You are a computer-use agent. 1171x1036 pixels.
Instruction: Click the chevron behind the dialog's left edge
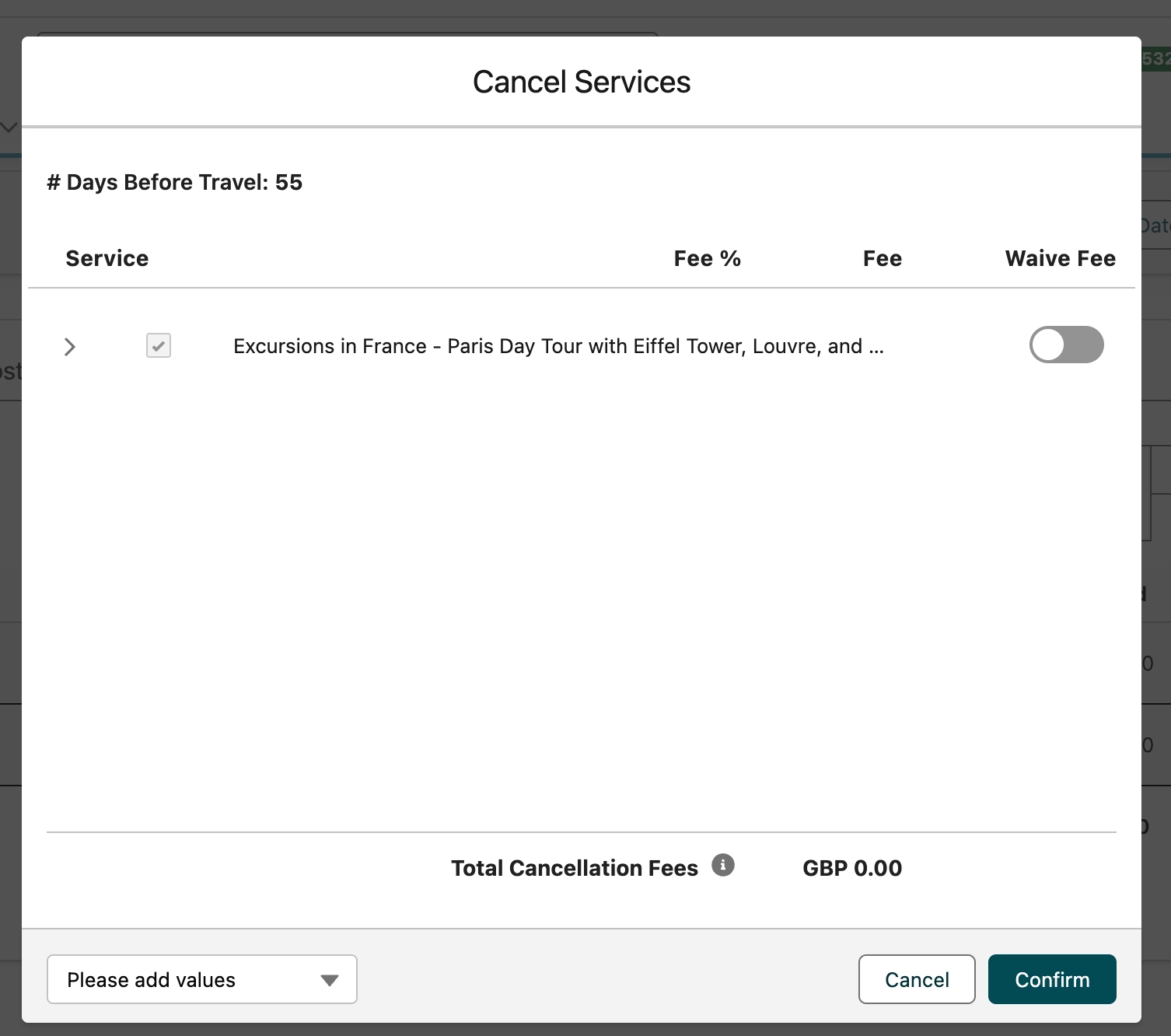(9, 127)
